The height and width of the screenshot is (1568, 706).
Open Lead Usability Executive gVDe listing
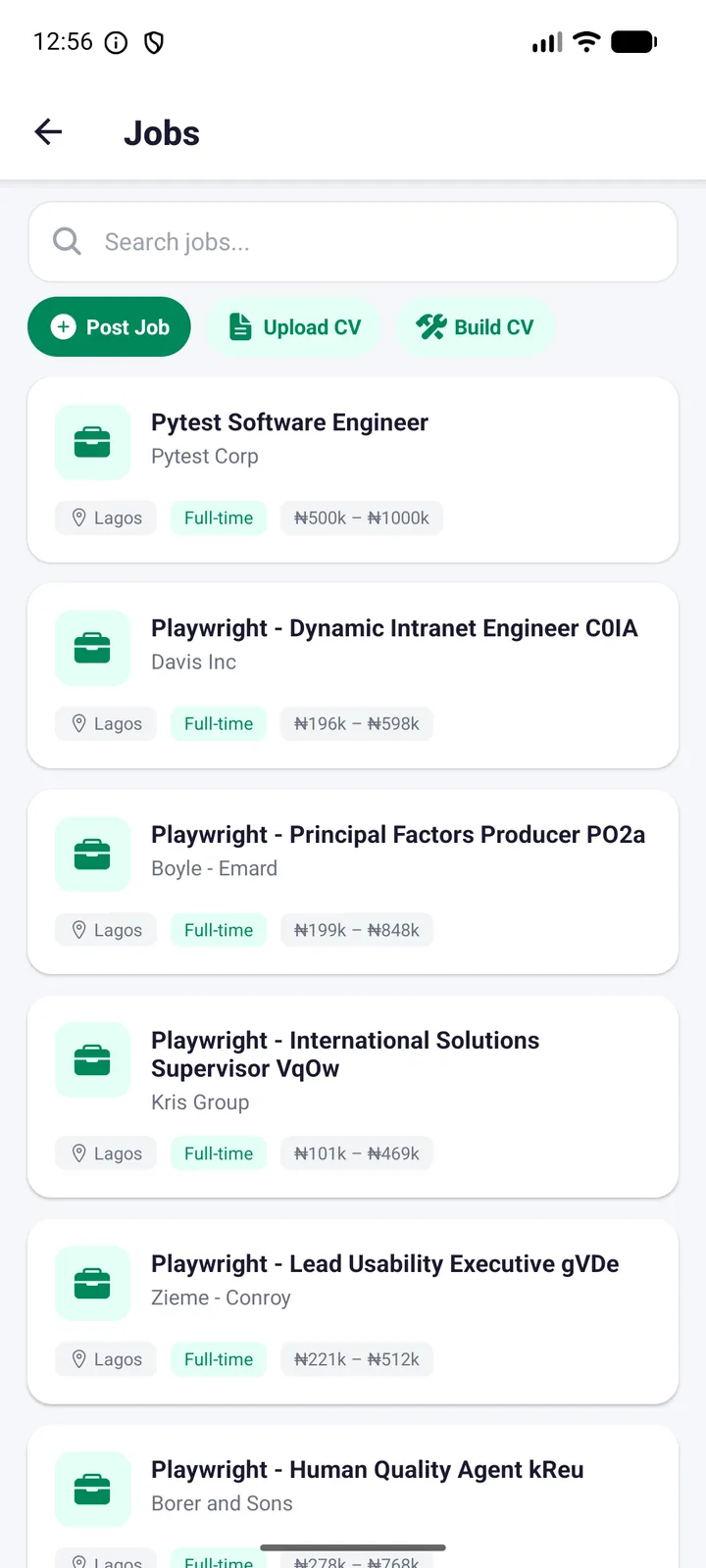[353, 1311]
